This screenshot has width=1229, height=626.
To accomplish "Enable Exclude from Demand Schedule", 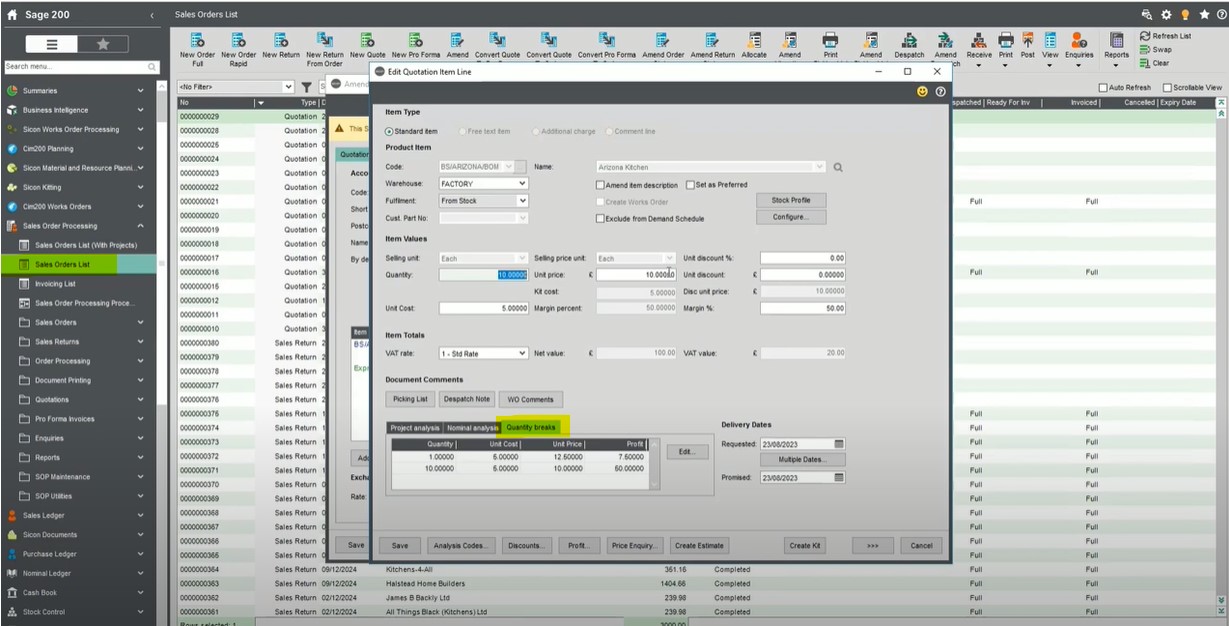I will [600, 218].
